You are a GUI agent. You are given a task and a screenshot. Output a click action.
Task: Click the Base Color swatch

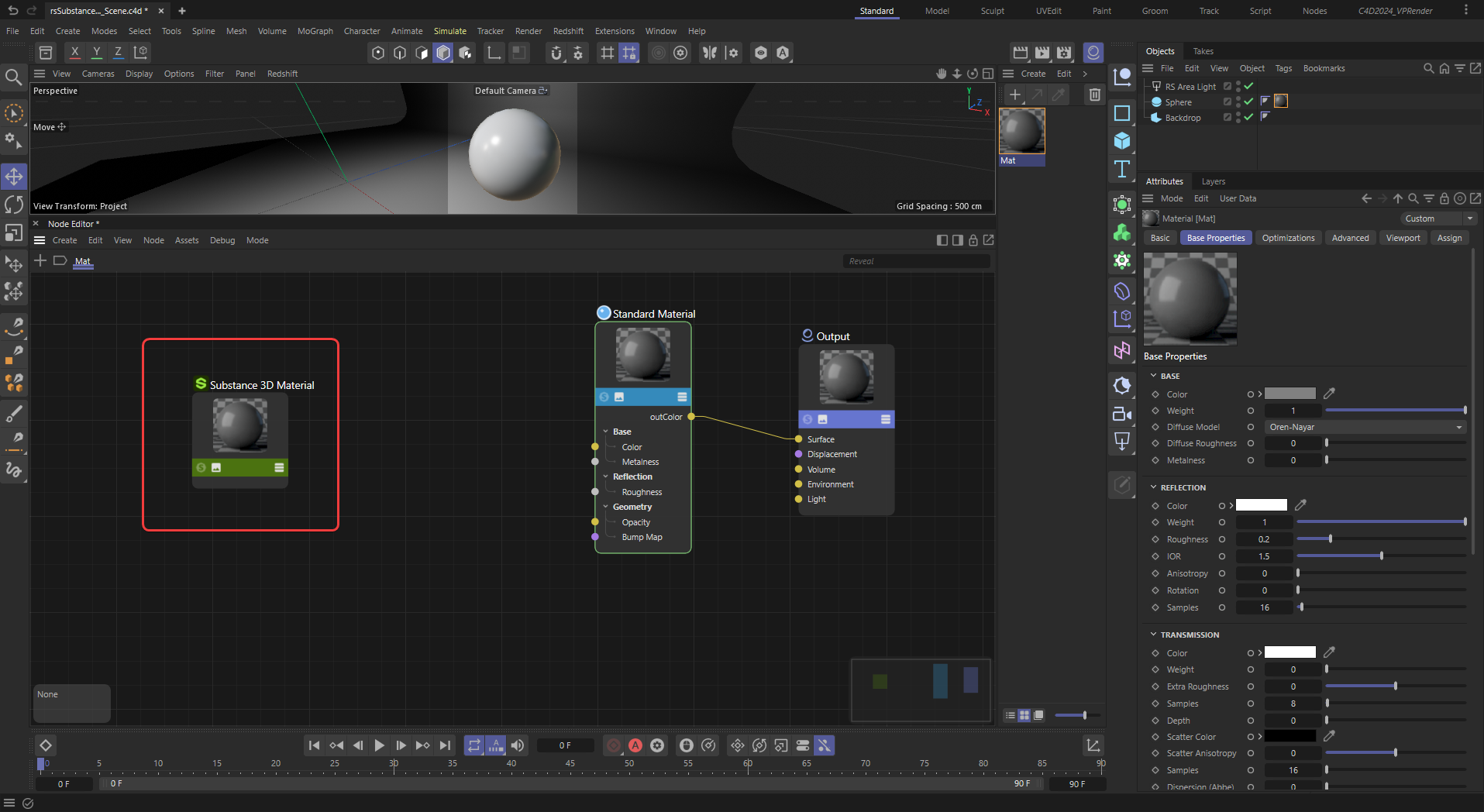(x=1289, y=394)
